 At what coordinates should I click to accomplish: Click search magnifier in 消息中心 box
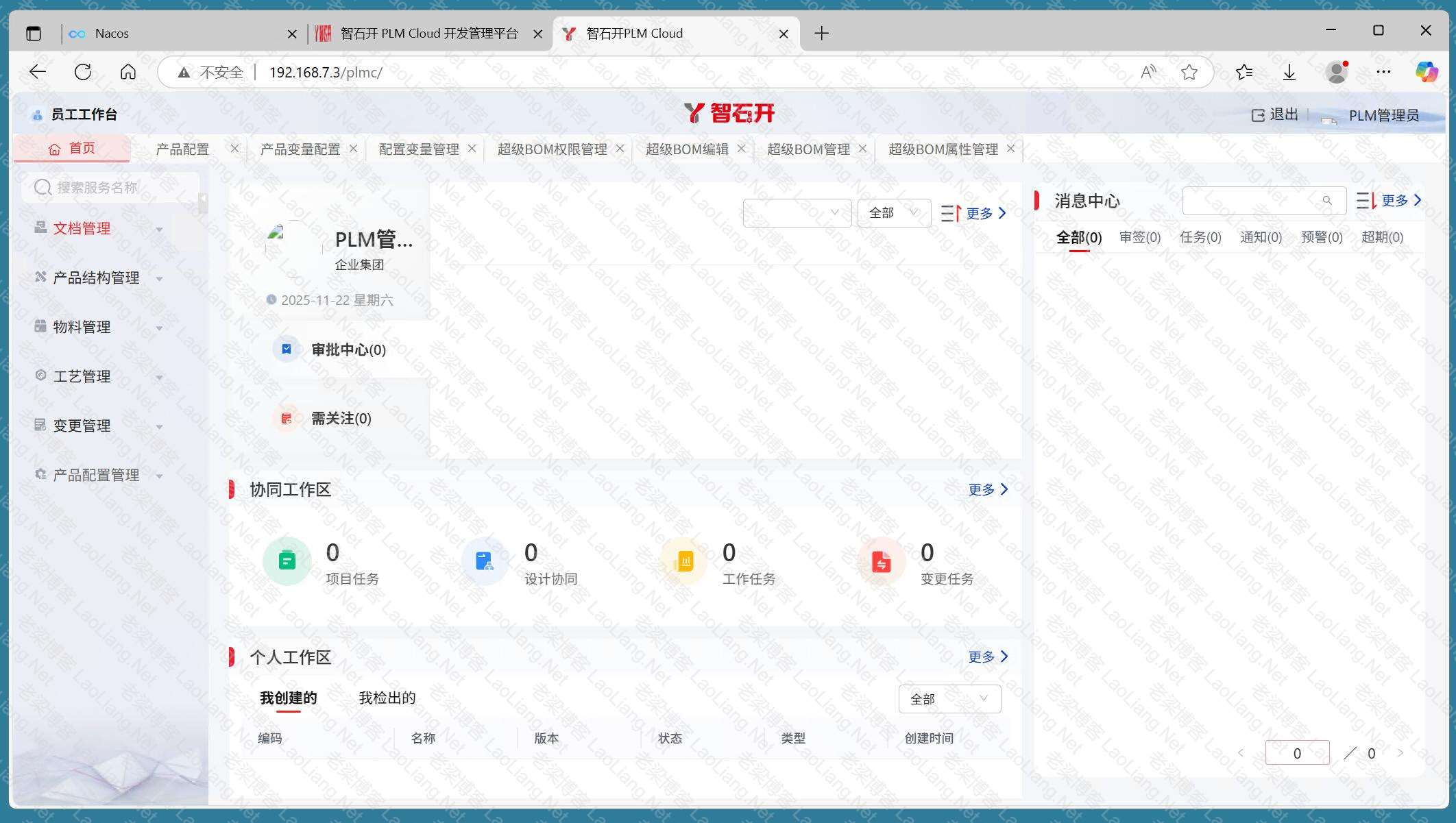pyautogui.click(x=1327, y=201)
